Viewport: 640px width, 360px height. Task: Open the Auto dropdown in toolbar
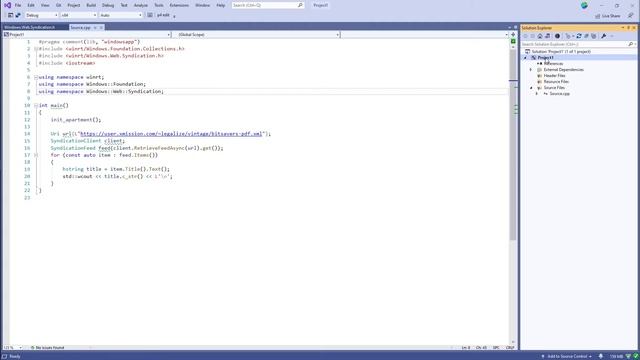tap(120, 15)
